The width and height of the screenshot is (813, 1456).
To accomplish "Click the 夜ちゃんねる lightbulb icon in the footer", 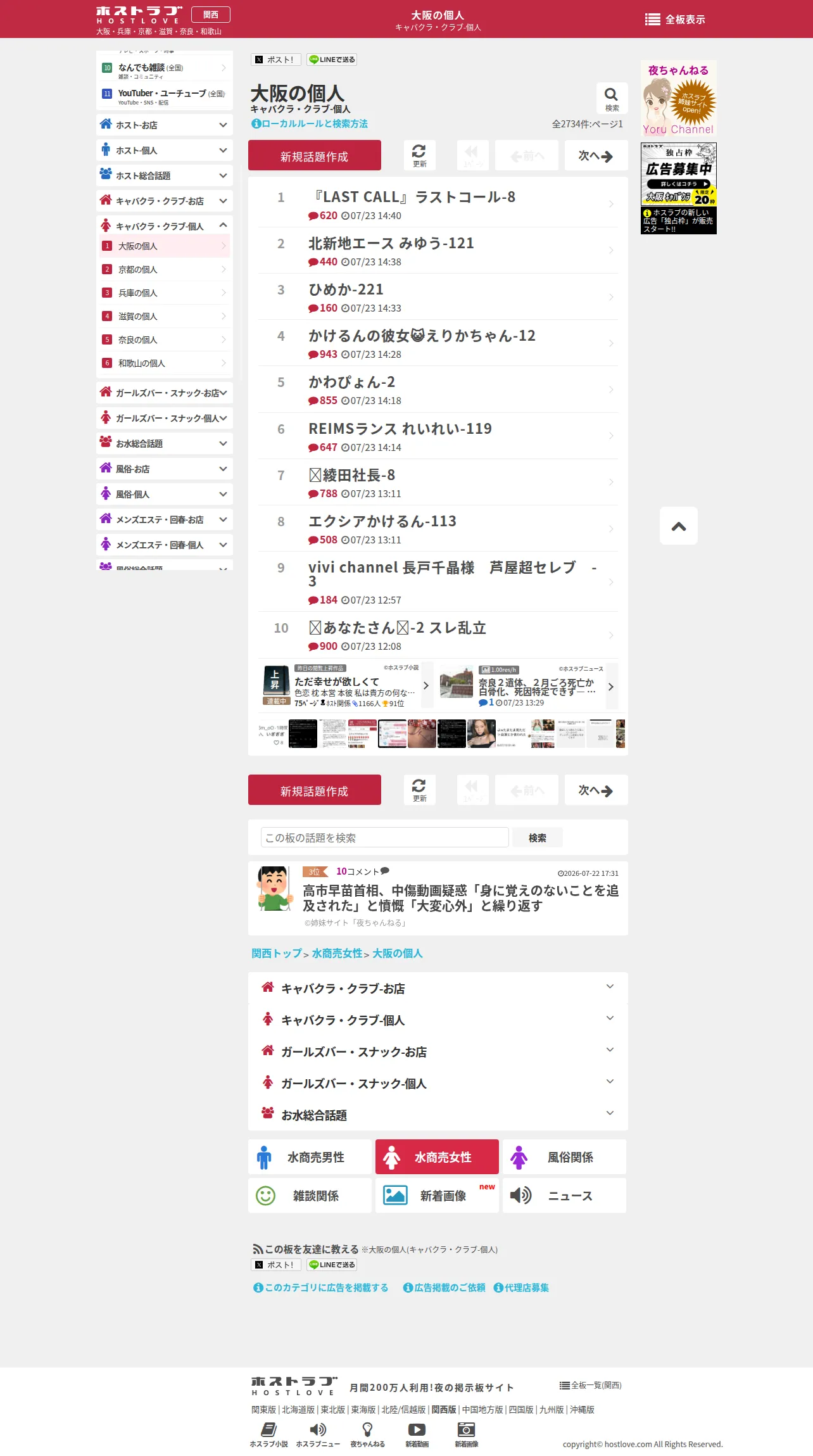I will (367, 1429).
